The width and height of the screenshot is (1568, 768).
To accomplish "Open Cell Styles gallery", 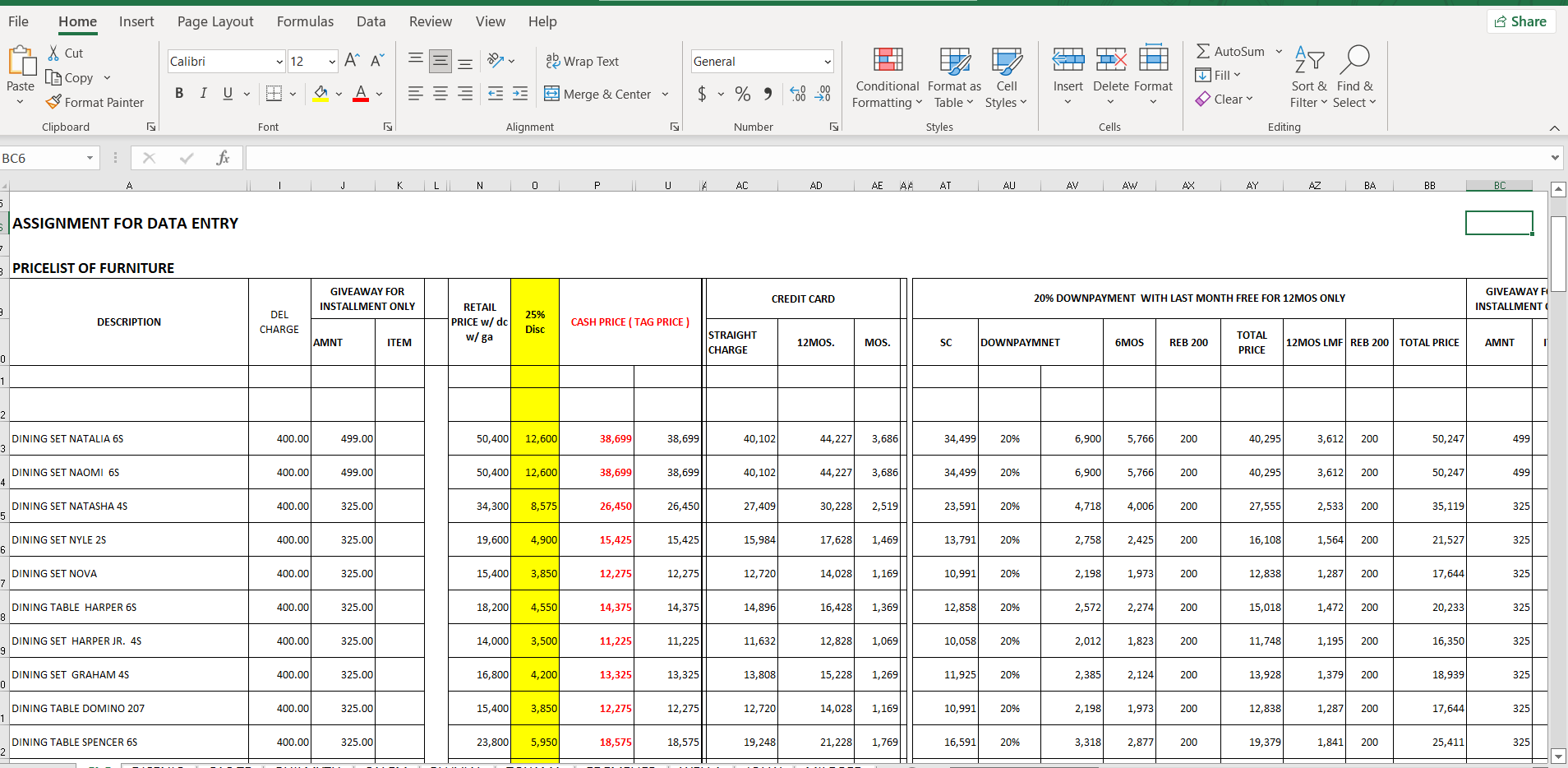I will click(x=1007, y=78).
